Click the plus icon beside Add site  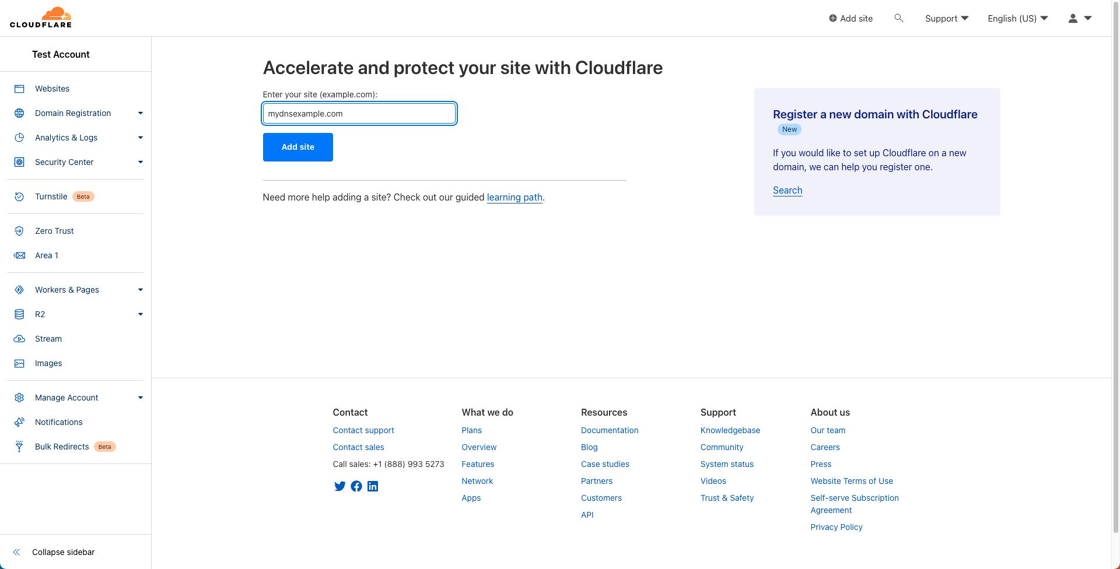tap(832, 19)
